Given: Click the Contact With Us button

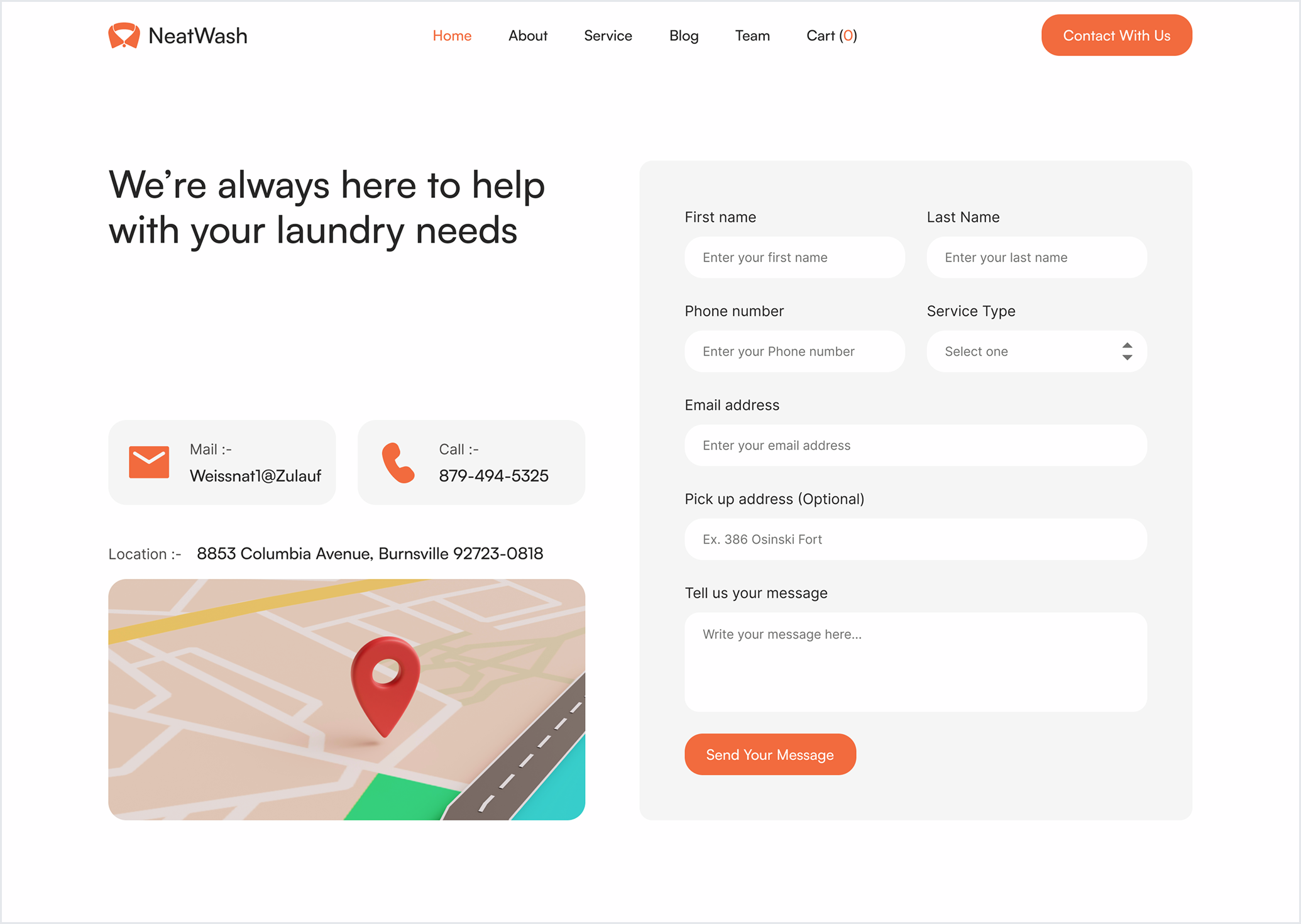Looking at the screenshot, I should [x=1116, y=35].
